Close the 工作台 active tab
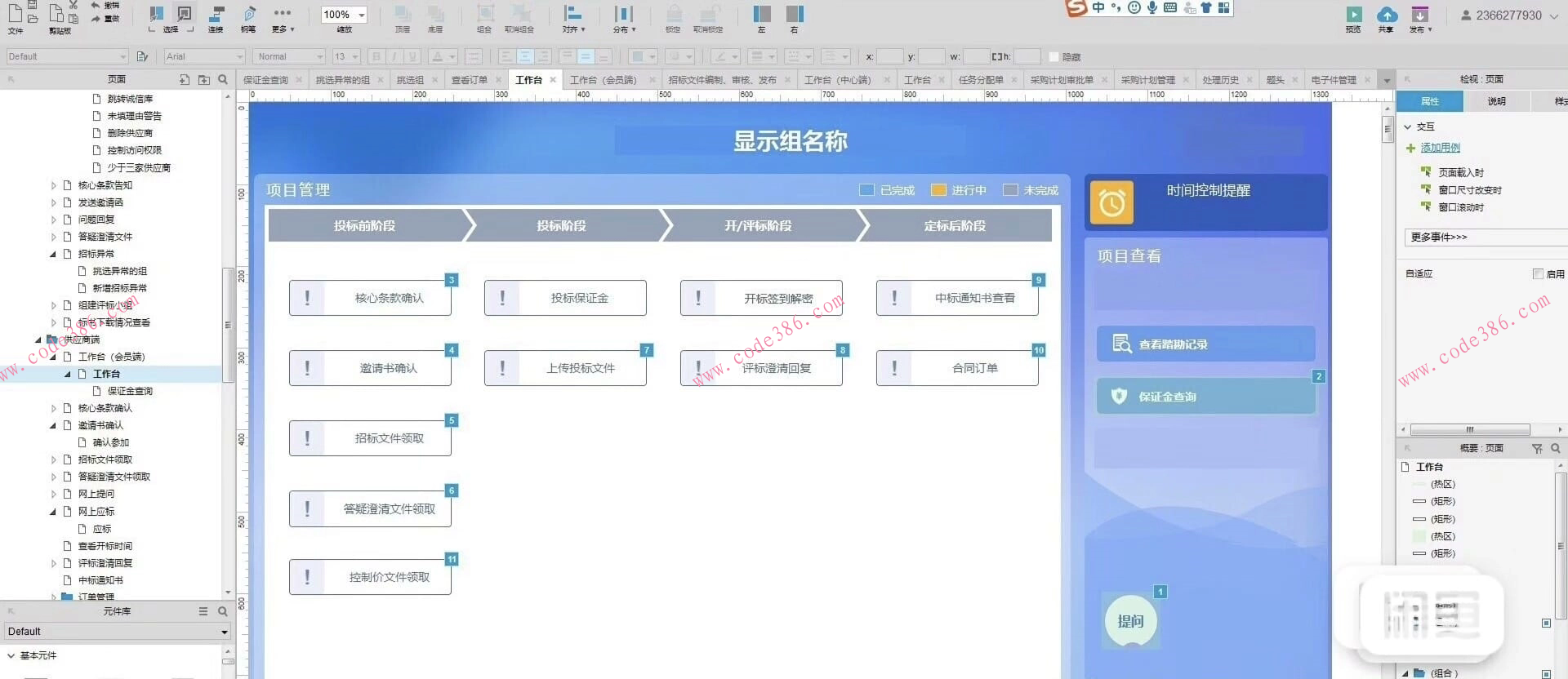The width and height of the screenshot is (1568, 679). [x=553, y=80]
